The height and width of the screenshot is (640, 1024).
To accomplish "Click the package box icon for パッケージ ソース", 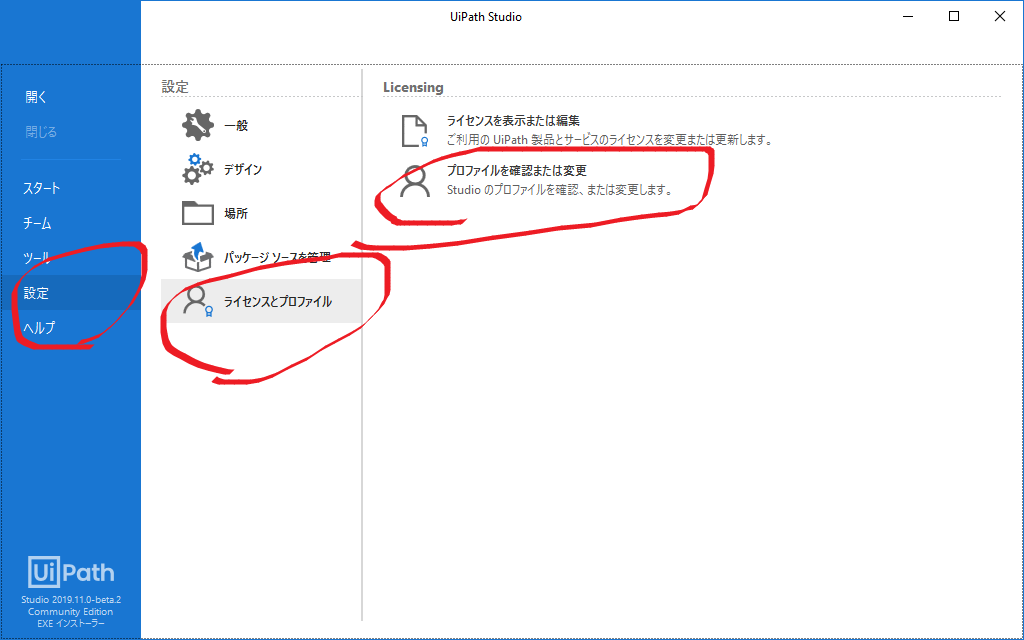I will coord(198,257).
